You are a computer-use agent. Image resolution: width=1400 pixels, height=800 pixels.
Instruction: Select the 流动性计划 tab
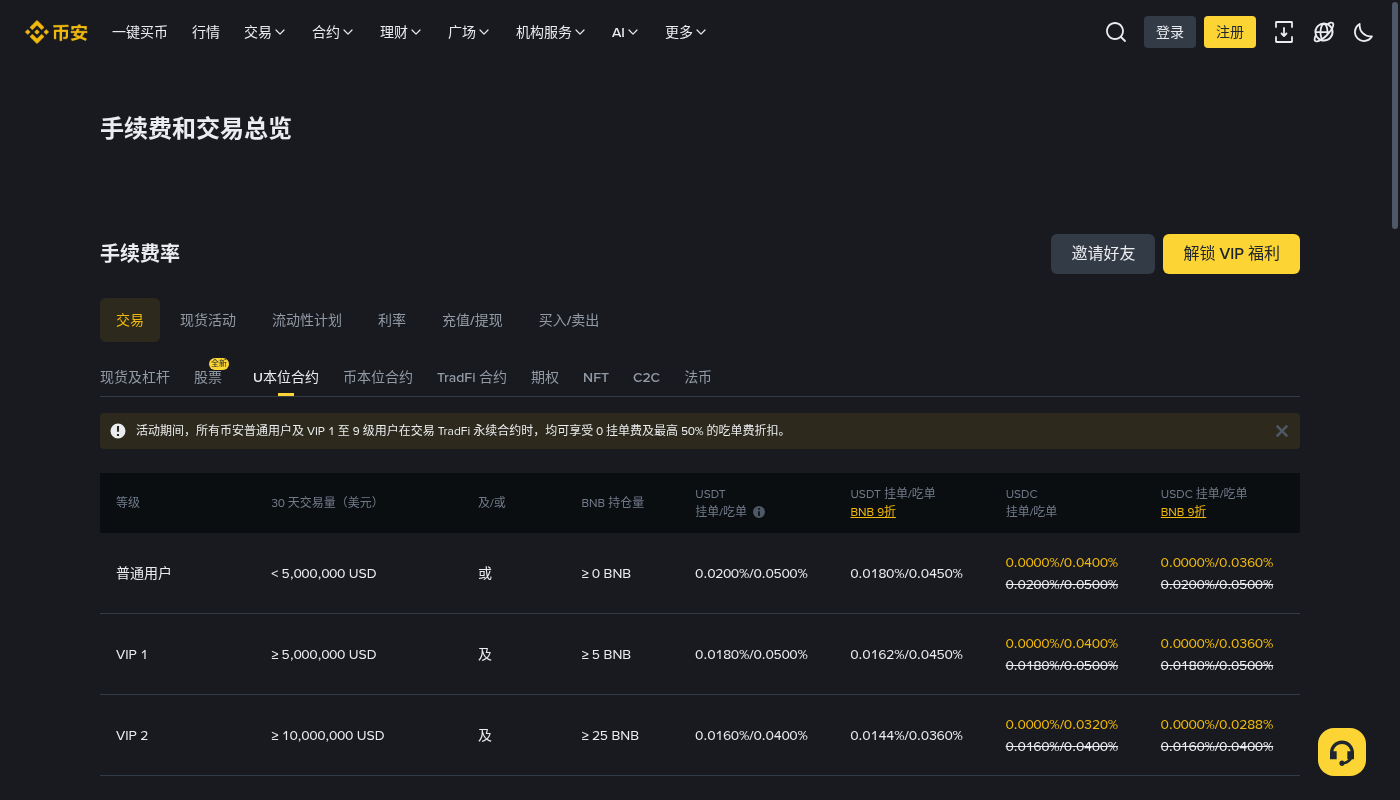pyautogui.click(x=307, y=320)
